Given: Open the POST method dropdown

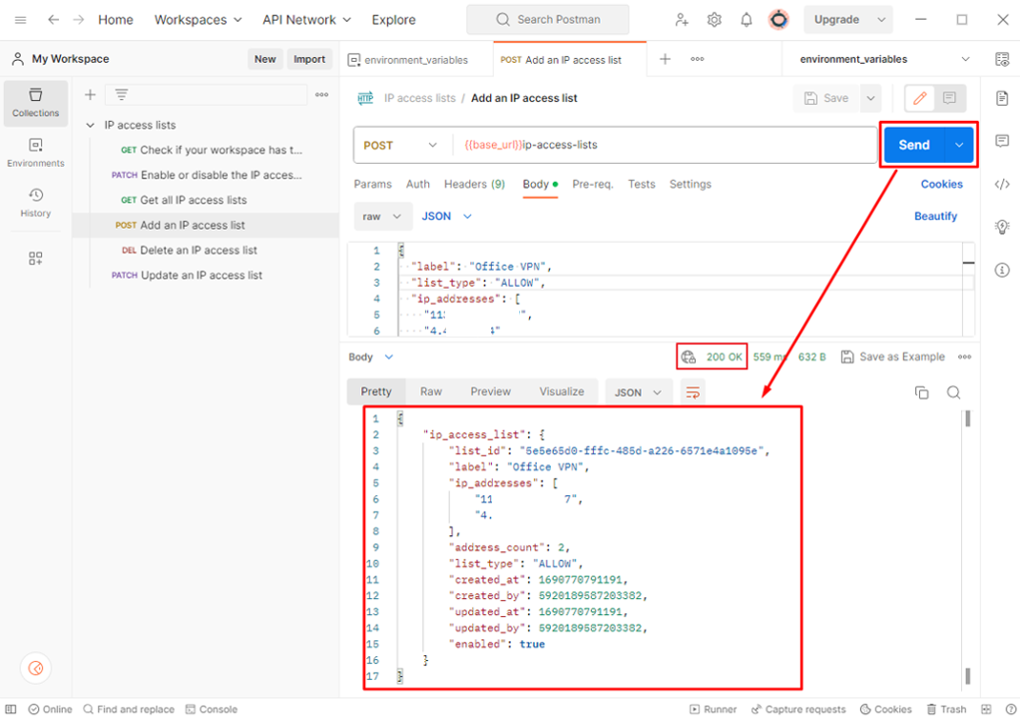Looking at the screenshot, I should click(400, 145).
